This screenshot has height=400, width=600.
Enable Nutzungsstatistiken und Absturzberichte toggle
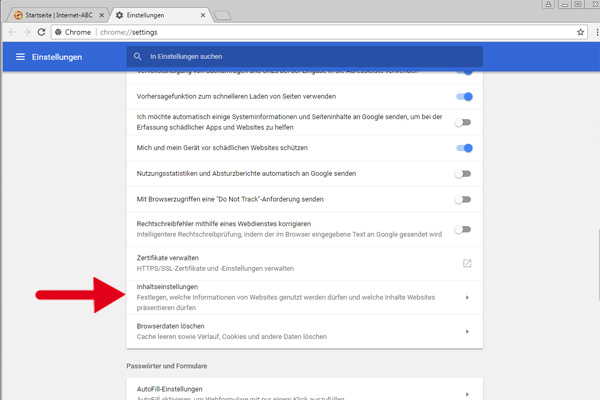pyautogui.click(x=463, y=173)
